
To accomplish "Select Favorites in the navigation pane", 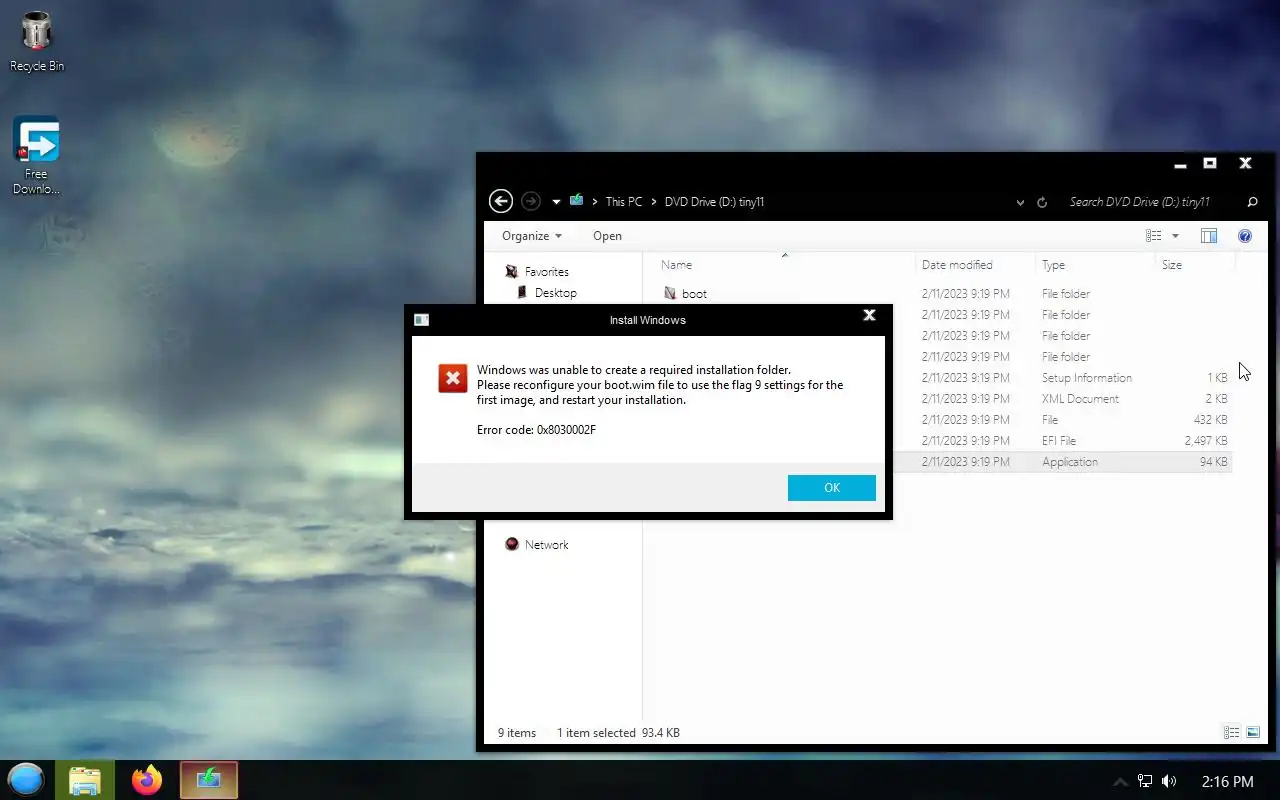I will (x=547, y=272).
